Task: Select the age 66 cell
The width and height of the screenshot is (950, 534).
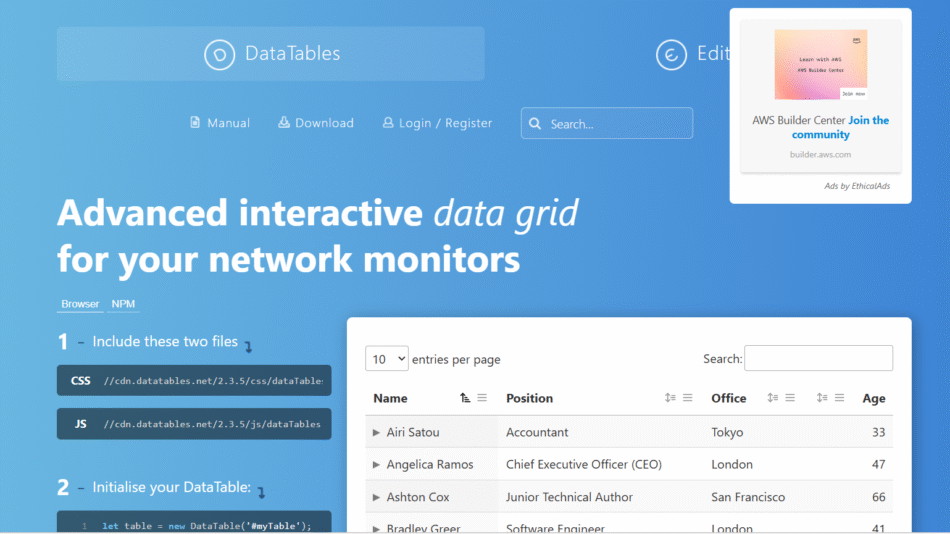Action: 879,497
